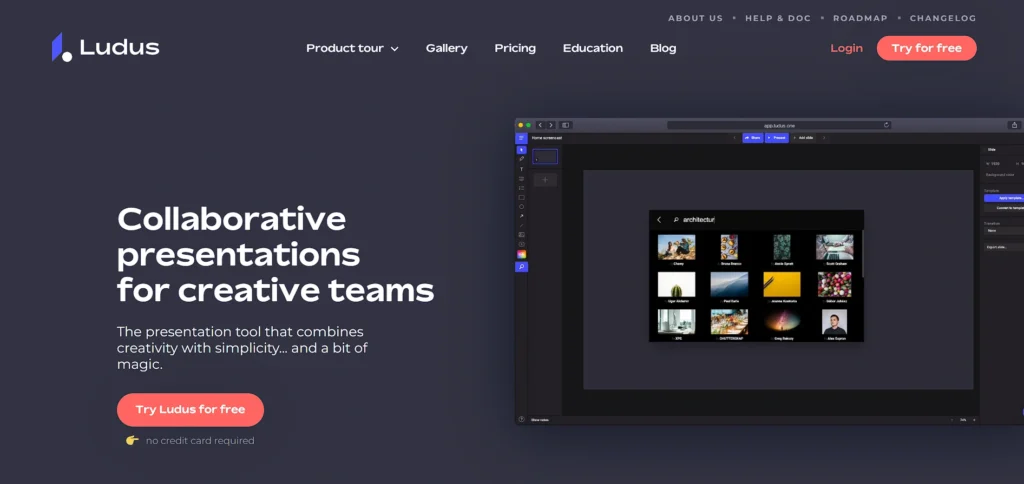Select the misty mountain photo thumbnail
This screenshot has height=484, width=1024.
[x=729, y=285]
